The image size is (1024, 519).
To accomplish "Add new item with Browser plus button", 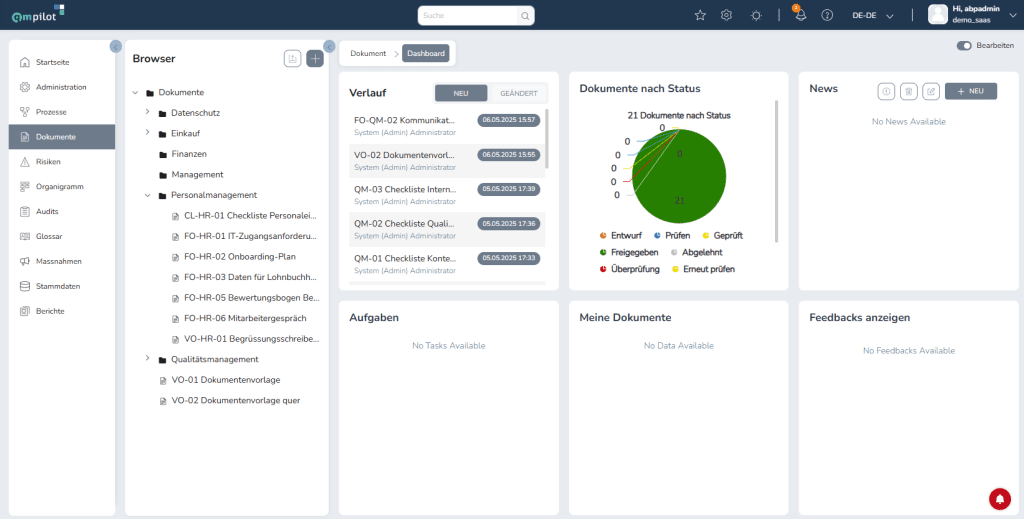I will (x=315, y=59).
